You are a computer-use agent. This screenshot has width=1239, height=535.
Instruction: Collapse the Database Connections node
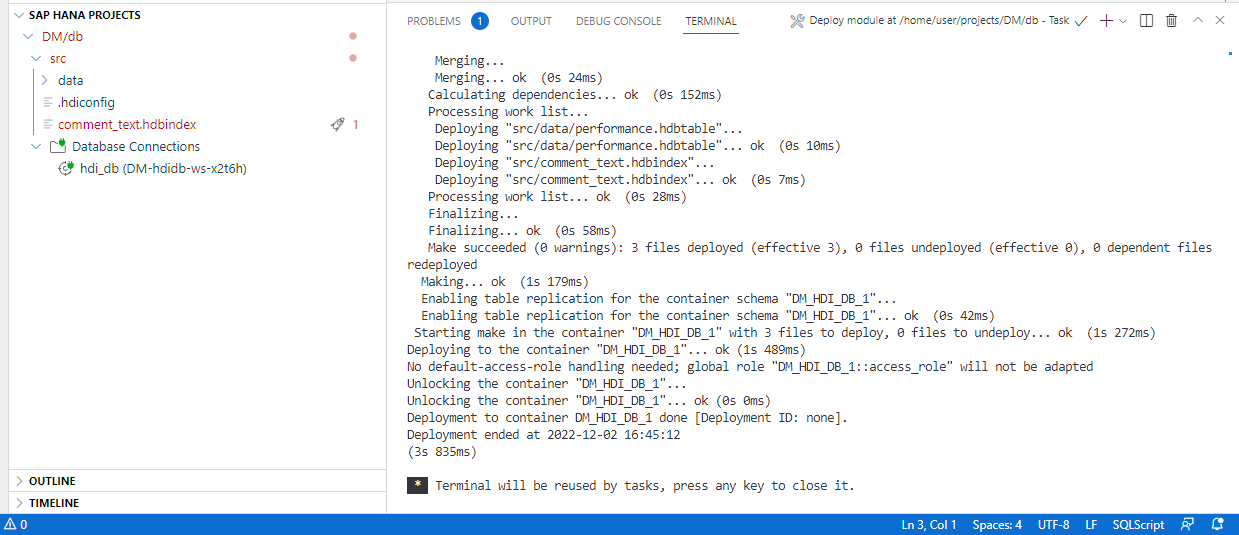click(x=37, y=146)
